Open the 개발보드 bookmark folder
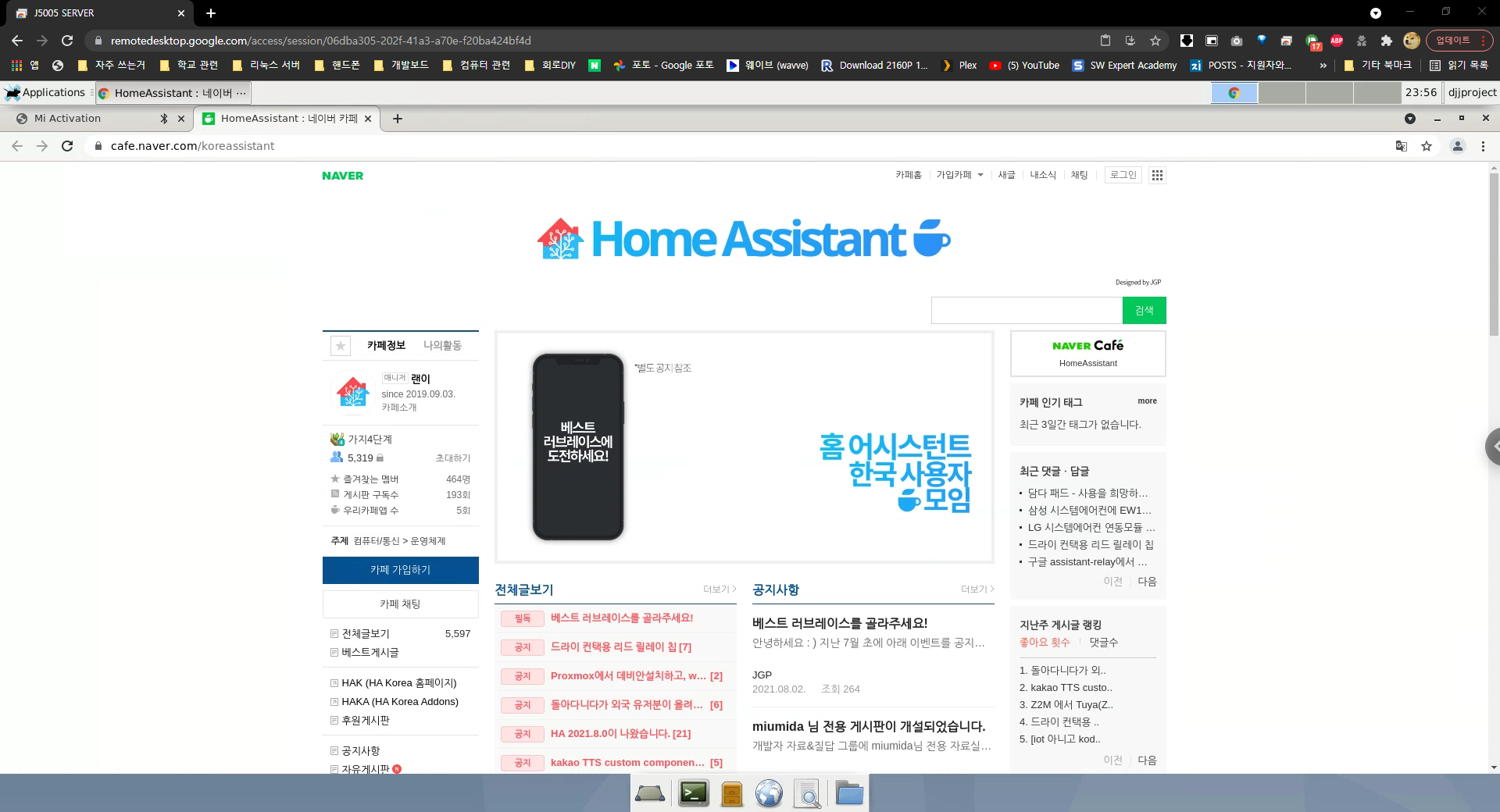Image resolution: width=1500 pixels, height=812 pixels. pos(401,66)
